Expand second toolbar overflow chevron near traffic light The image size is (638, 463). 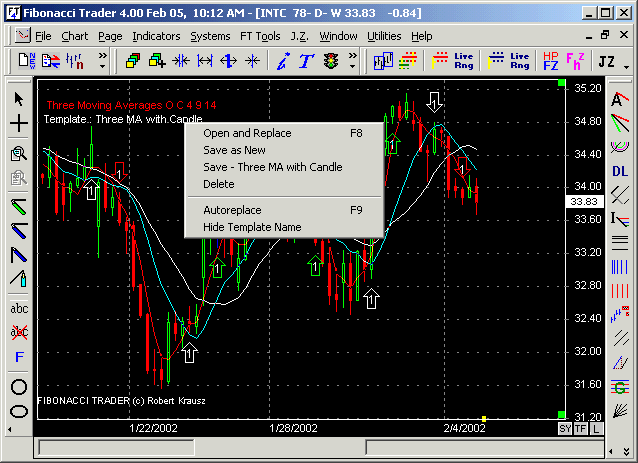click(x=353, y=60)
